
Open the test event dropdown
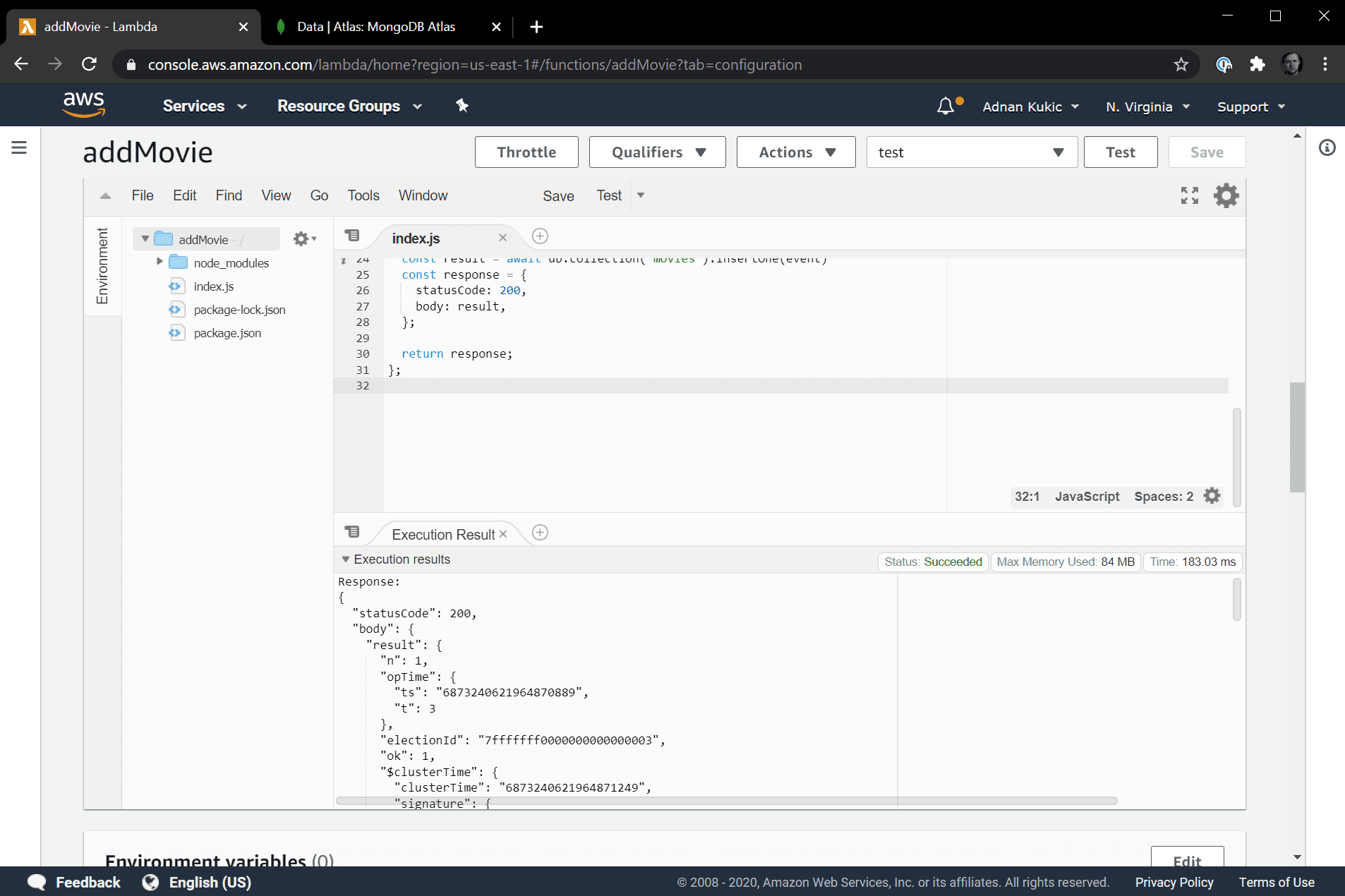(x=971, y=152)
